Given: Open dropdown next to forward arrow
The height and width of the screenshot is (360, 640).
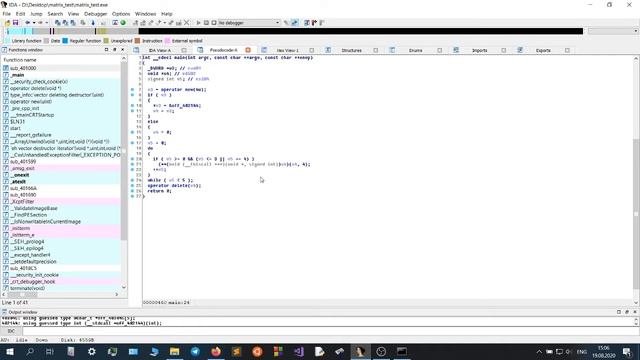Looking at the screenshot, I should point(47,23).
